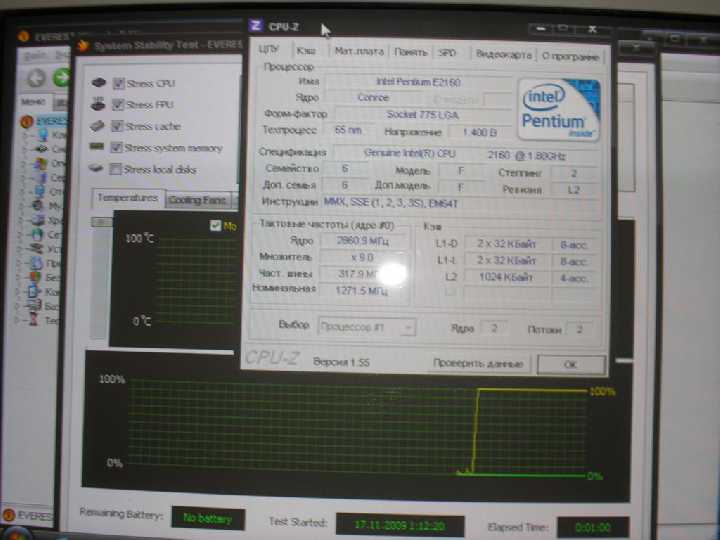This screenshot has height=540, width=720.
Task: Select the security shield icon in EVEREST tree
Action: (x=35, y=277)
